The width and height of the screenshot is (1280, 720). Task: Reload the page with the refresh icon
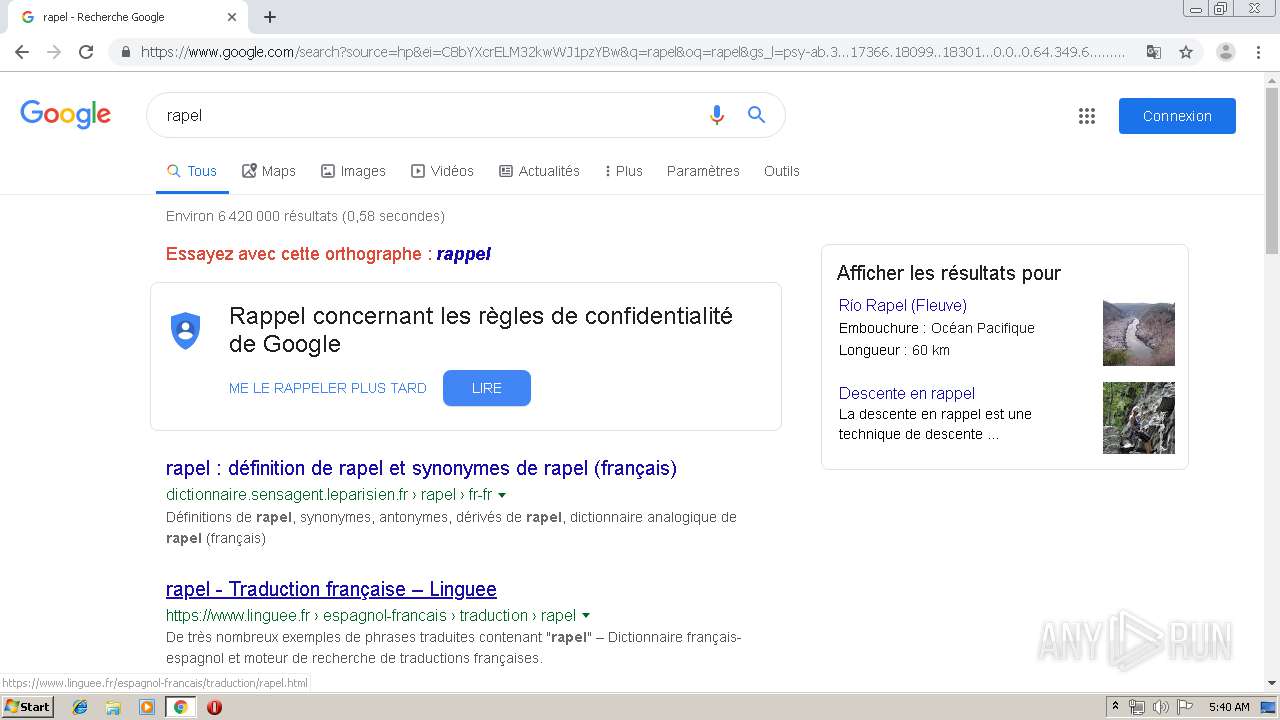pyautogui.click(x=86, y=52)
